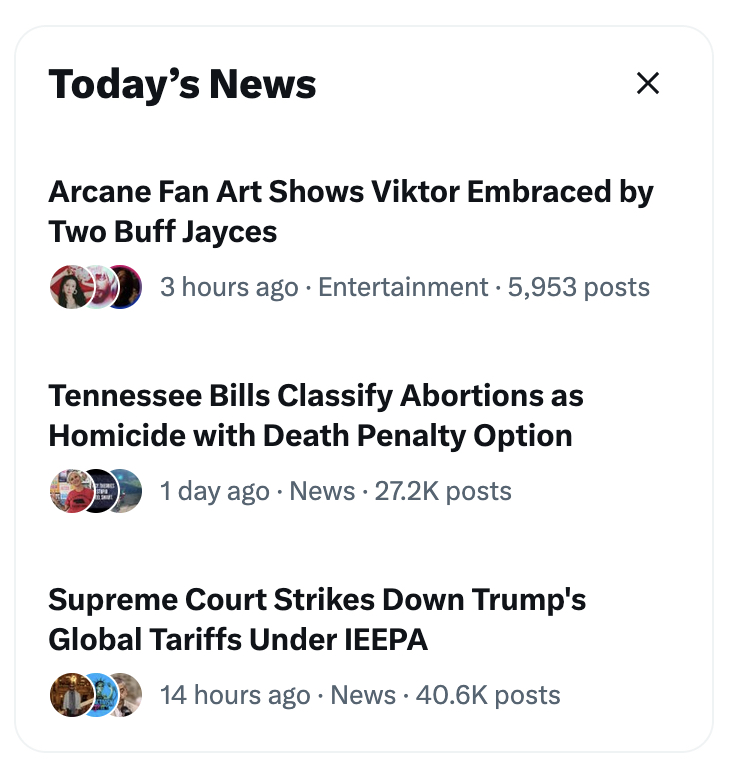
Task: Click the "14 hours ago" timestamp
Action: [x=235, y=696]
